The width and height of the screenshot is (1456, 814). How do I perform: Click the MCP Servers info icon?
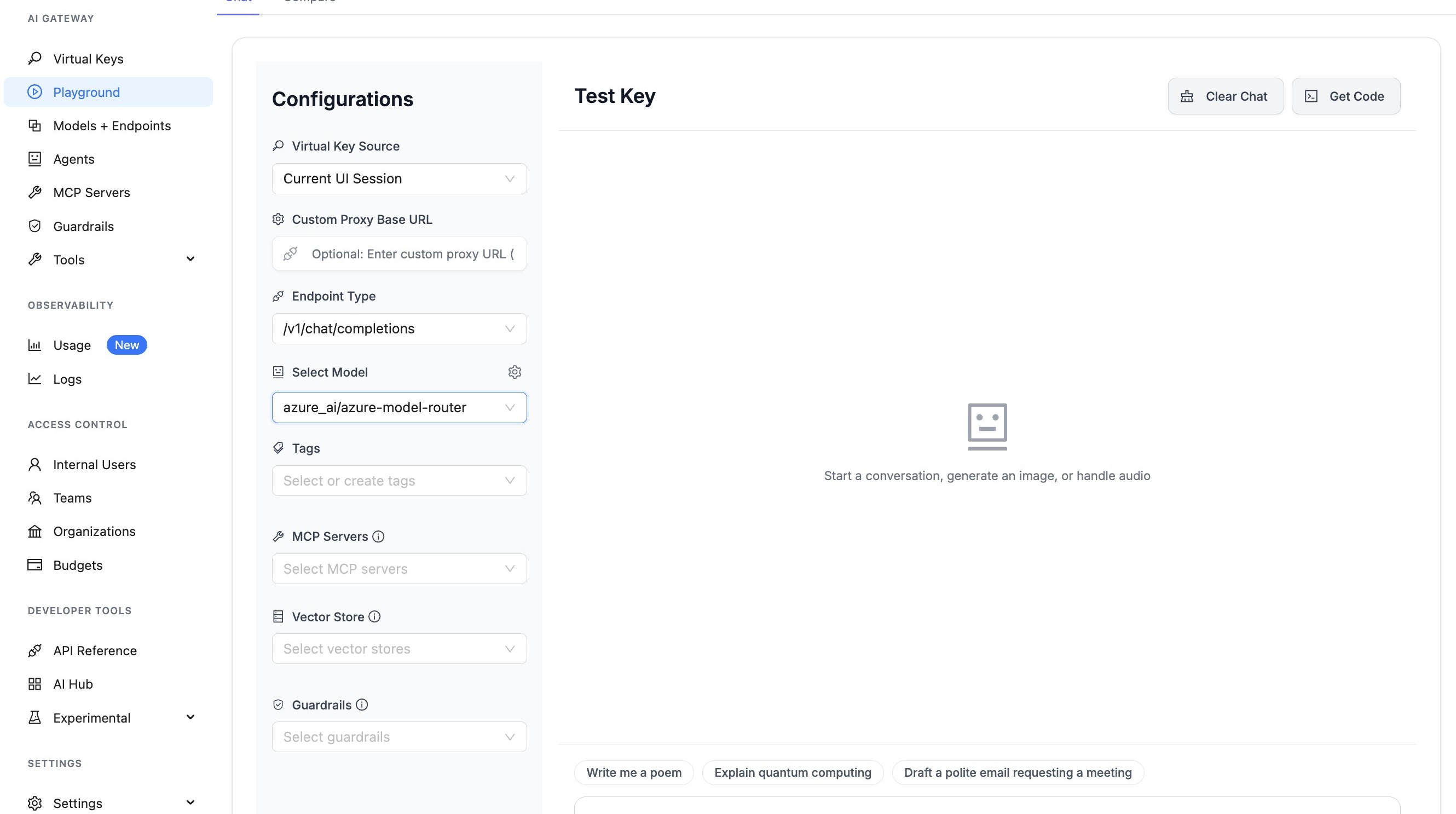pyautogui.click(x=379, y=536)
